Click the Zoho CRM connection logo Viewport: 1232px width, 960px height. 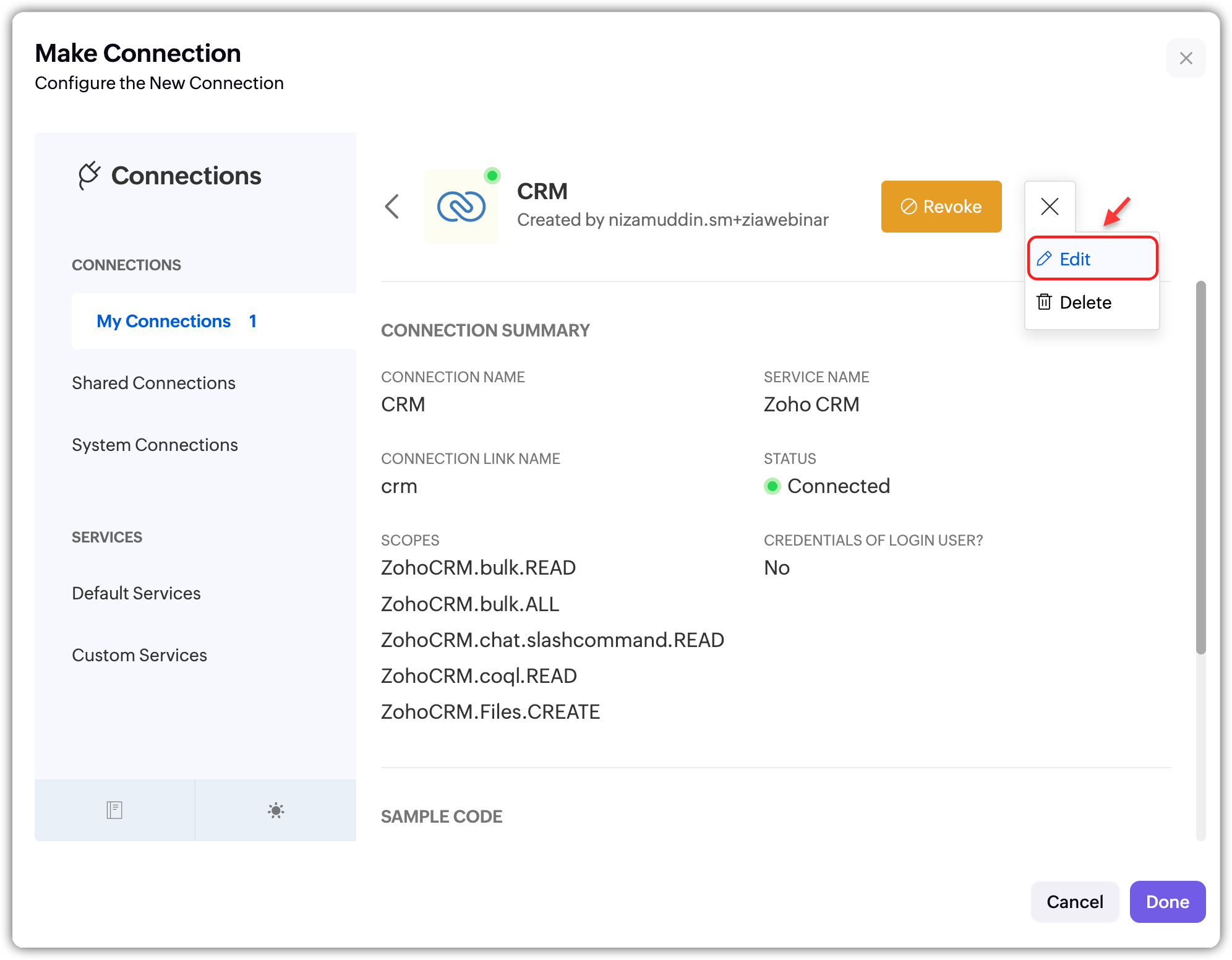461,207
